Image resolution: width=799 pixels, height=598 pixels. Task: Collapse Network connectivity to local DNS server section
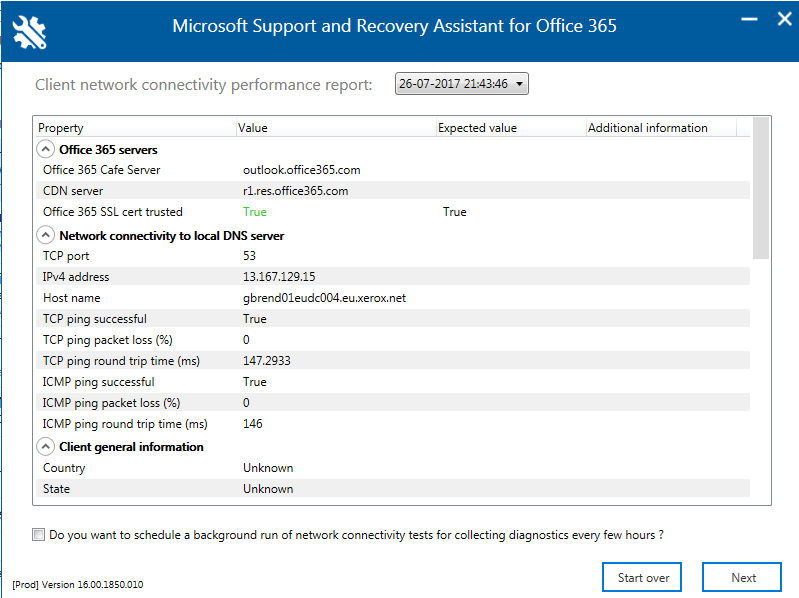click(45, 235)
